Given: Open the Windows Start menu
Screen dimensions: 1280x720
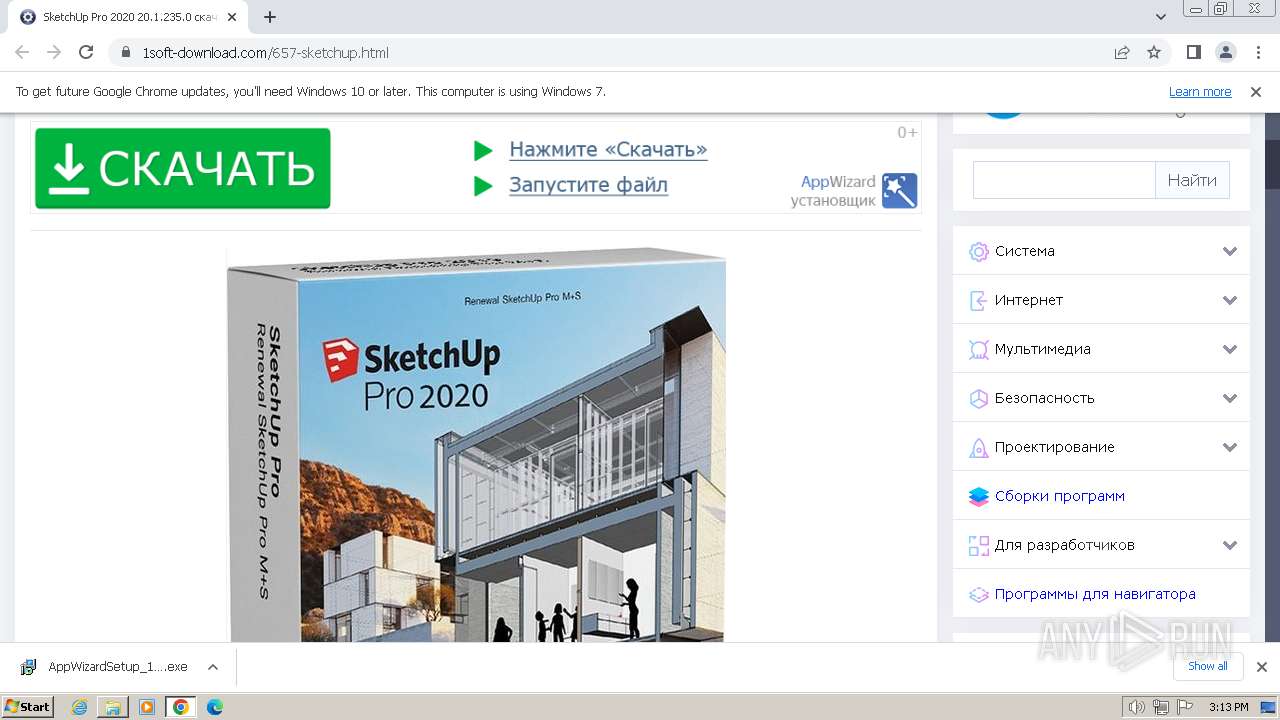Looking at the screenshot, I should click(28, 707).
